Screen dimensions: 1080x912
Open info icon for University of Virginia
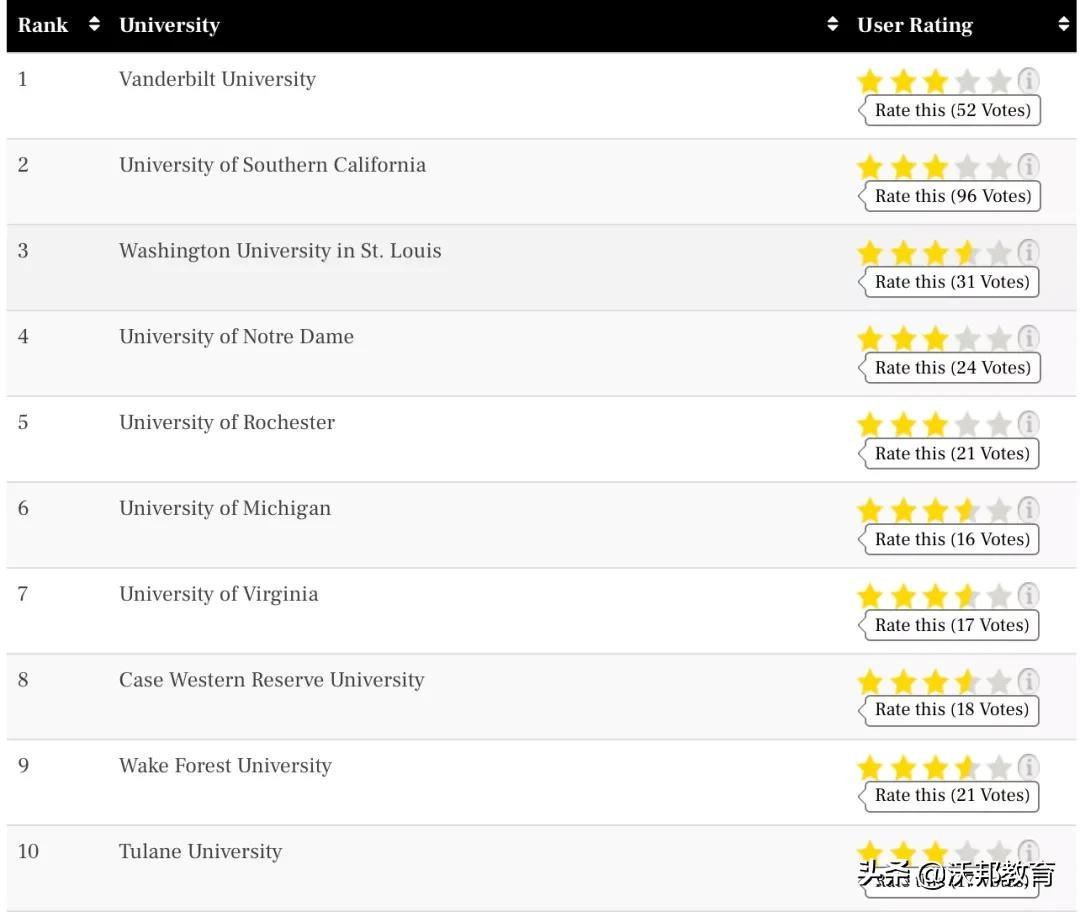(x=1028, y=596)
